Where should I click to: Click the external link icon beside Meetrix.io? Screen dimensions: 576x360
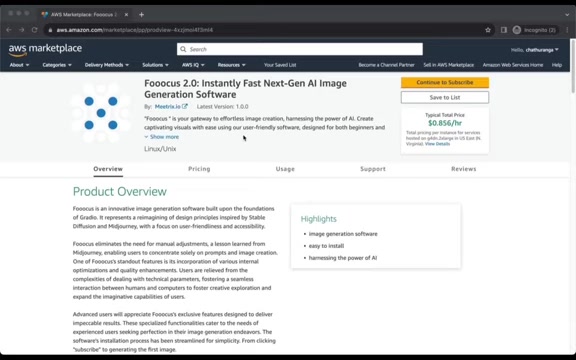click(x=185, y=107)
